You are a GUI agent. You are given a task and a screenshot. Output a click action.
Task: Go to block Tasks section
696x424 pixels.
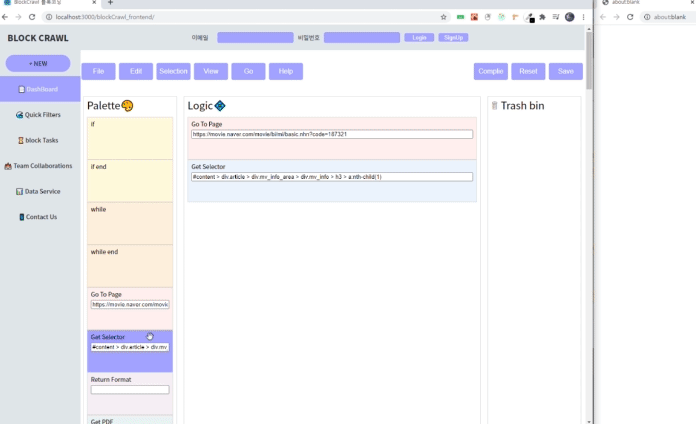click(x=40, y=140)
